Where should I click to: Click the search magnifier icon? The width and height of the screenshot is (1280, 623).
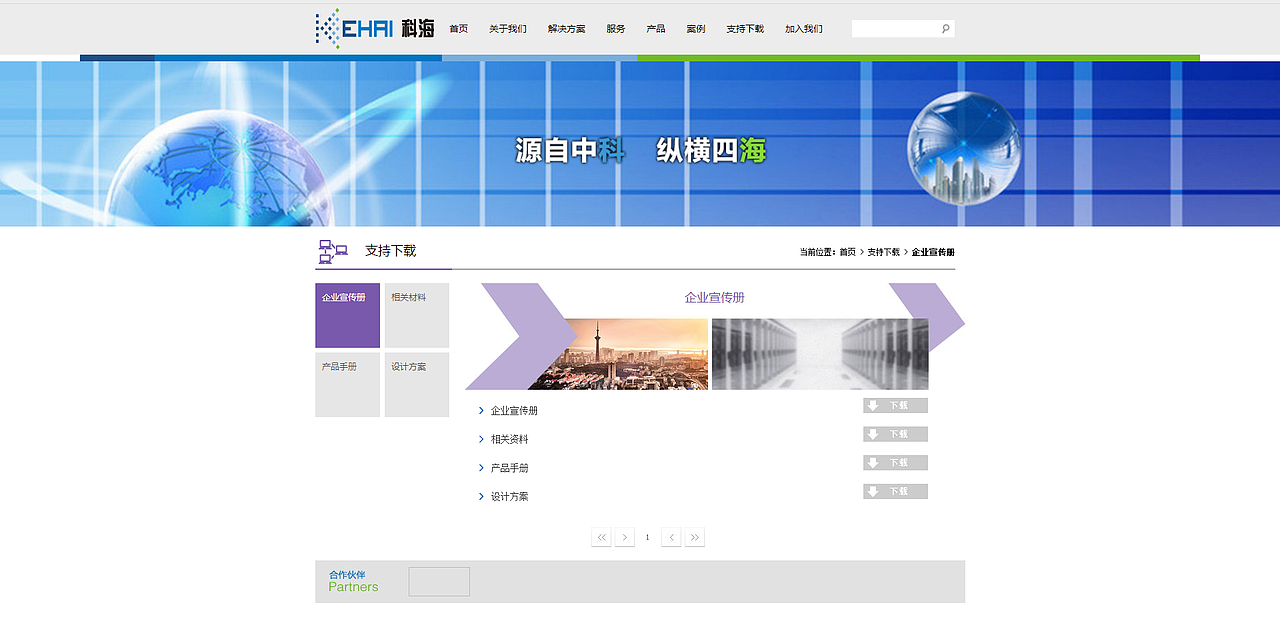tap(945, 29)
